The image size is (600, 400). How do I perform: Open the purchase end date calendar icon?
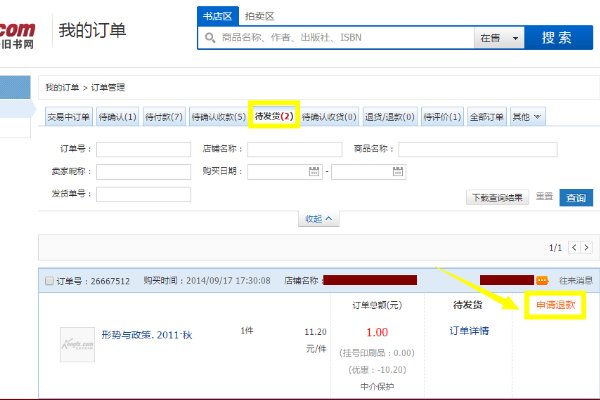click(x=398, y=171)
